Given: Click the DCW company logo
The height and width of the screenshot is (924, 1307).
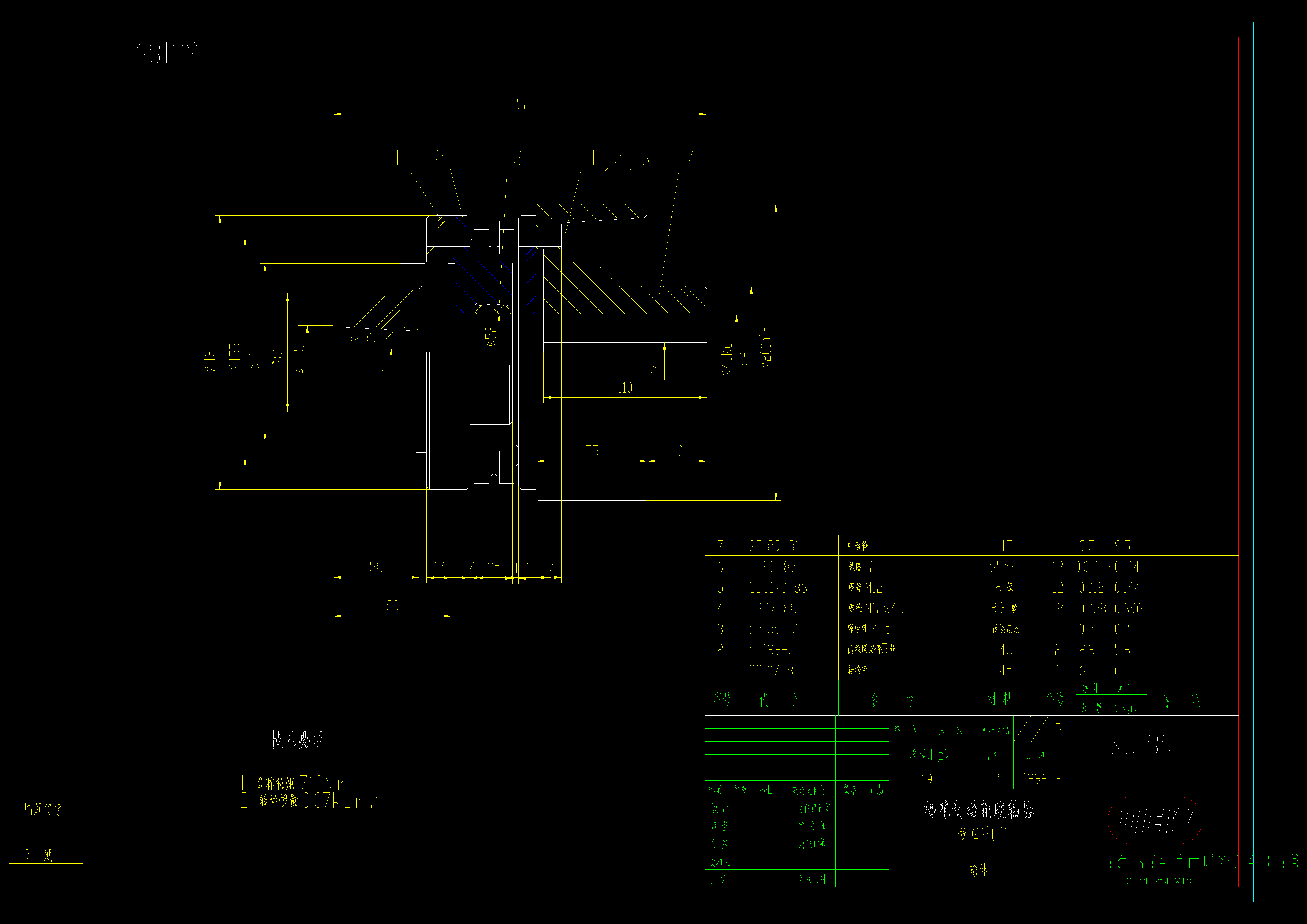Looking at the screenshot, I should pos(1155,820).
